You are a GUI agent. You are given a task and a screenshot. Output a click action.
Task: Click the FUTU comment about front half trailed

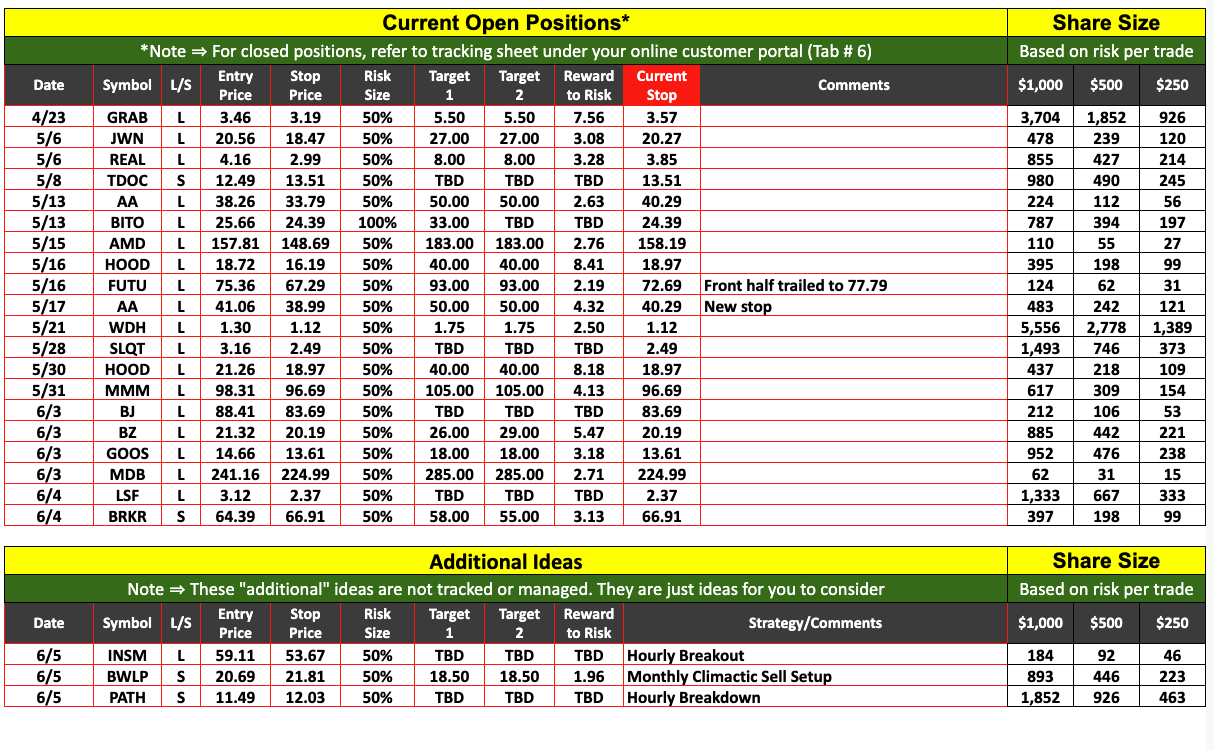click(x=795, y=285)
